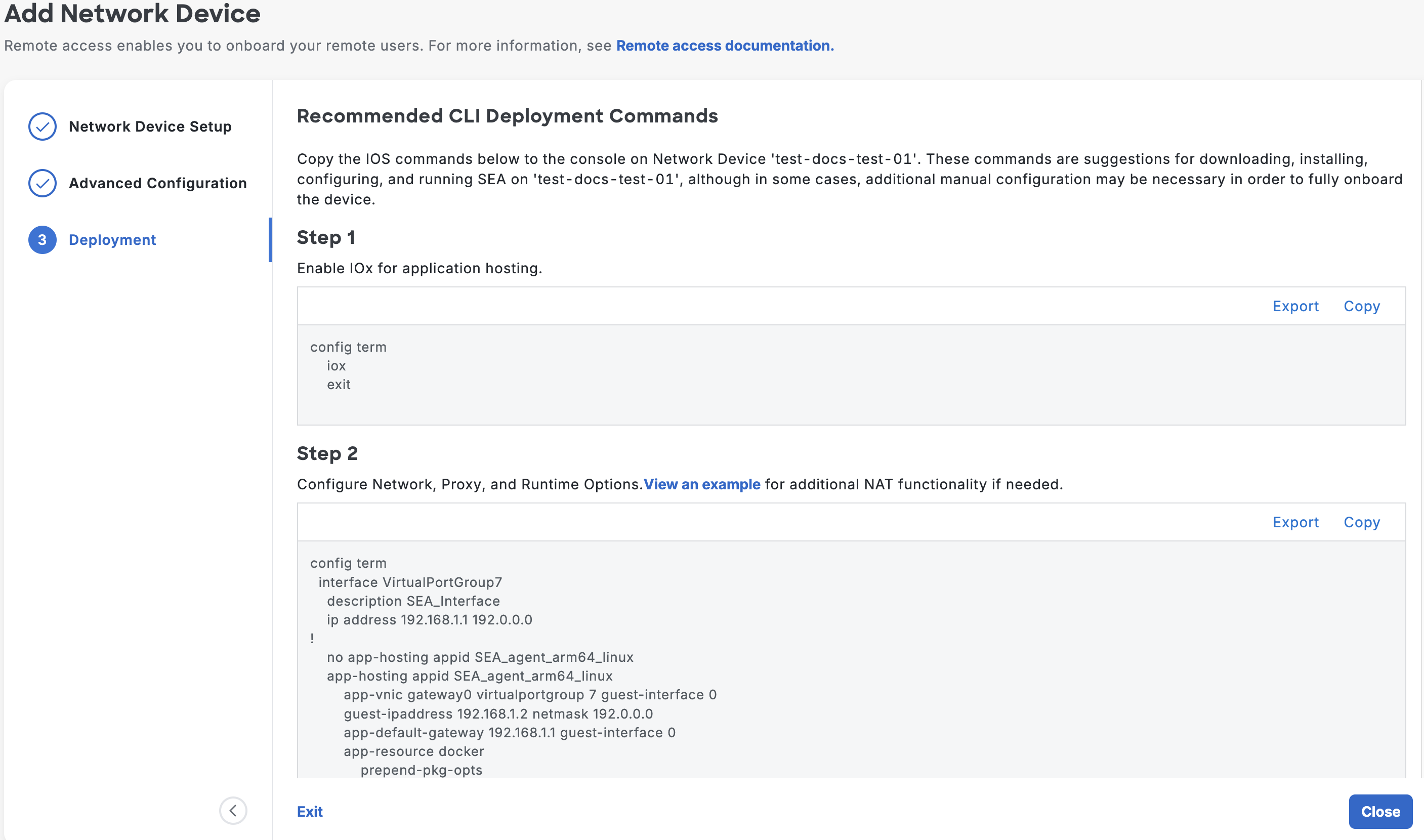Click the 'app-resource docker' line in Step 2
This screenshot has width=1424, height=840.
pyautogui.click(x=414, y=751)
